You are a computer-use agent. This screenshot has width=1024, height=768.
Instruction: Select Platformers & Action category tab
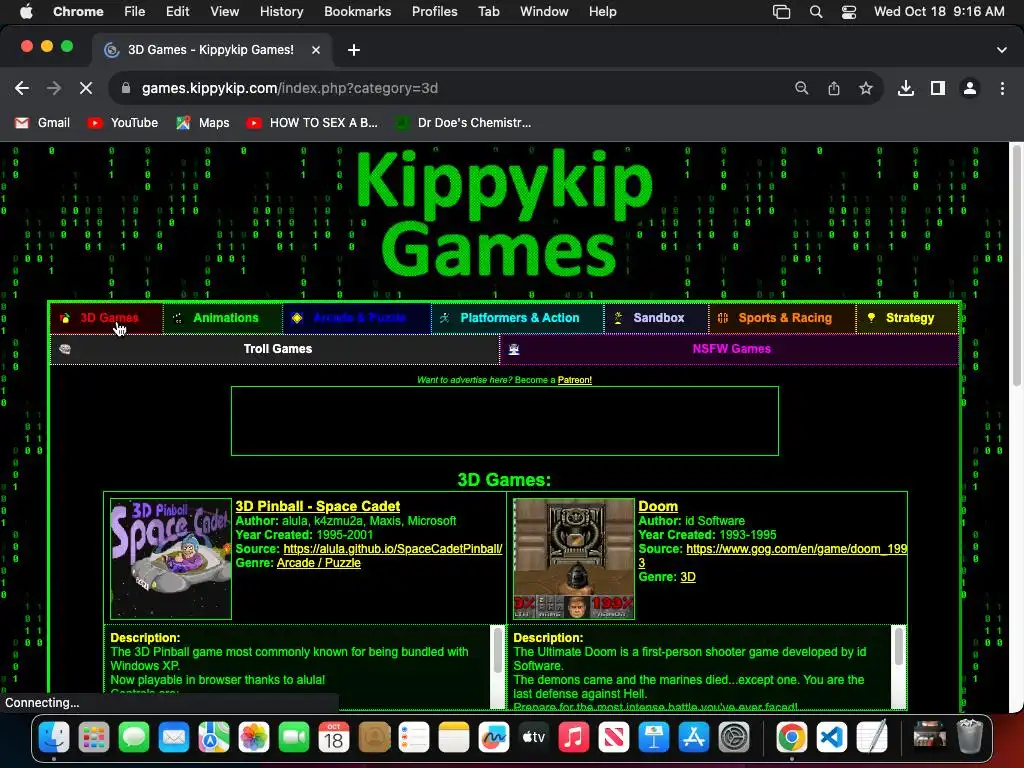click(518, 318)
